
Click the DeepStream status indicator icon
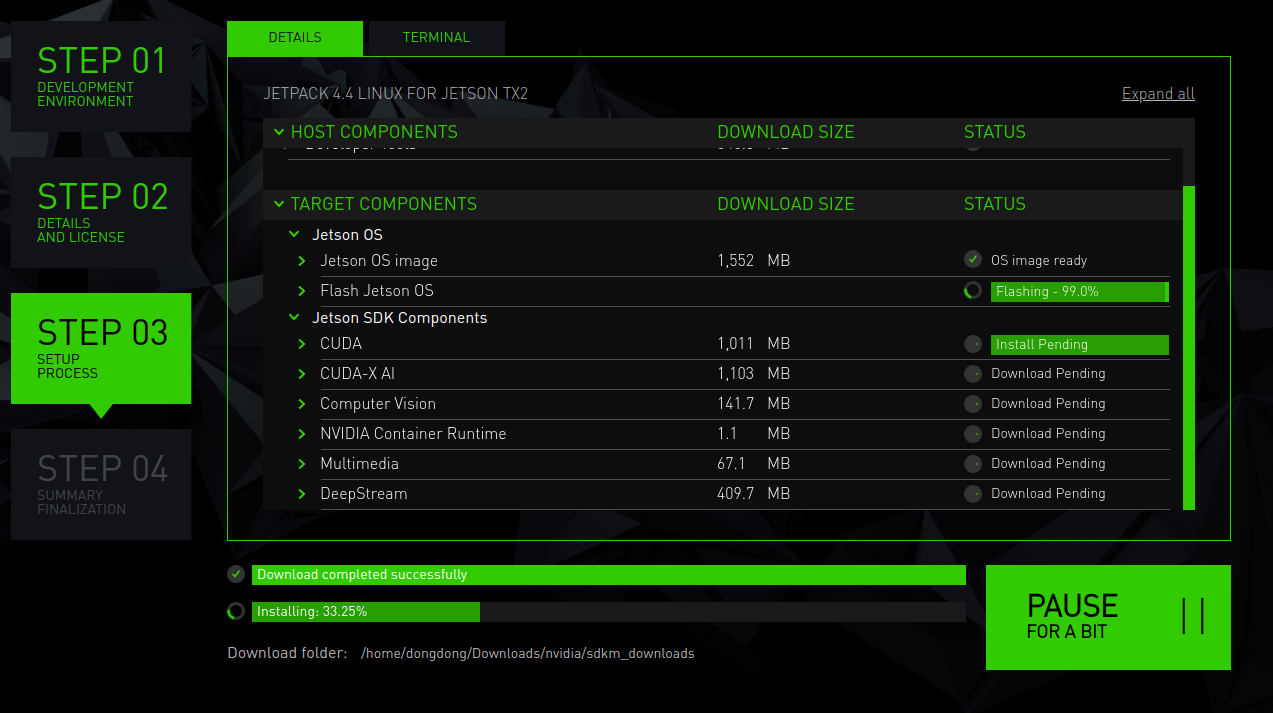(972, 494)
